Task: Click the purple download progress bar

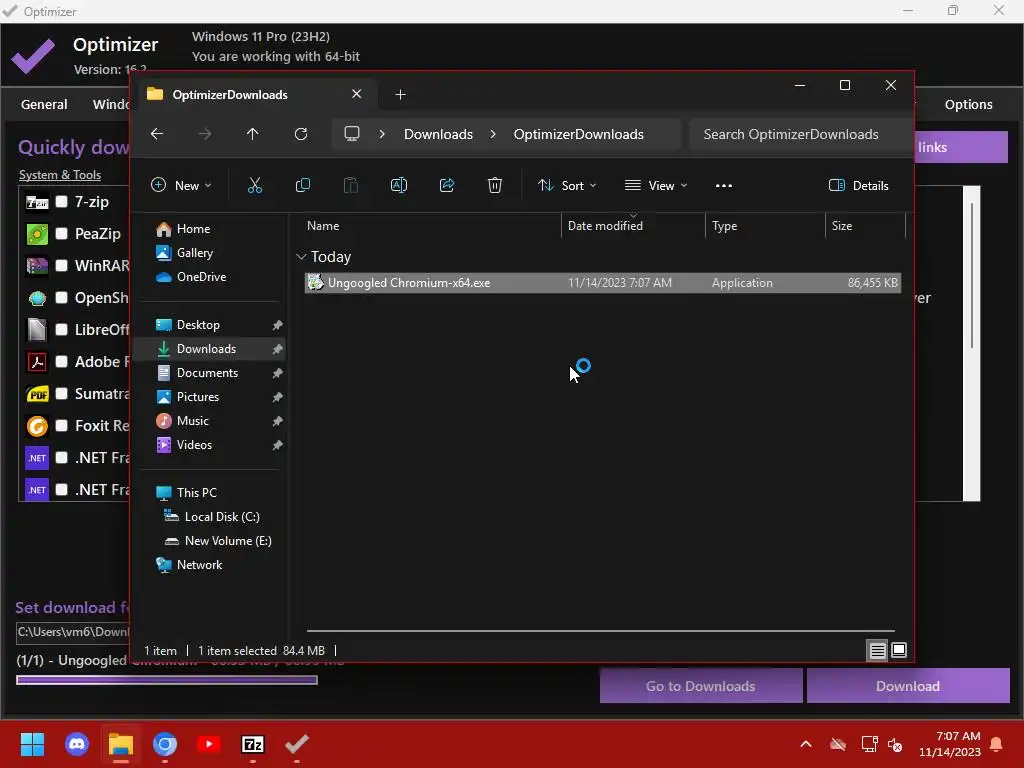Action: coord(167,680)
